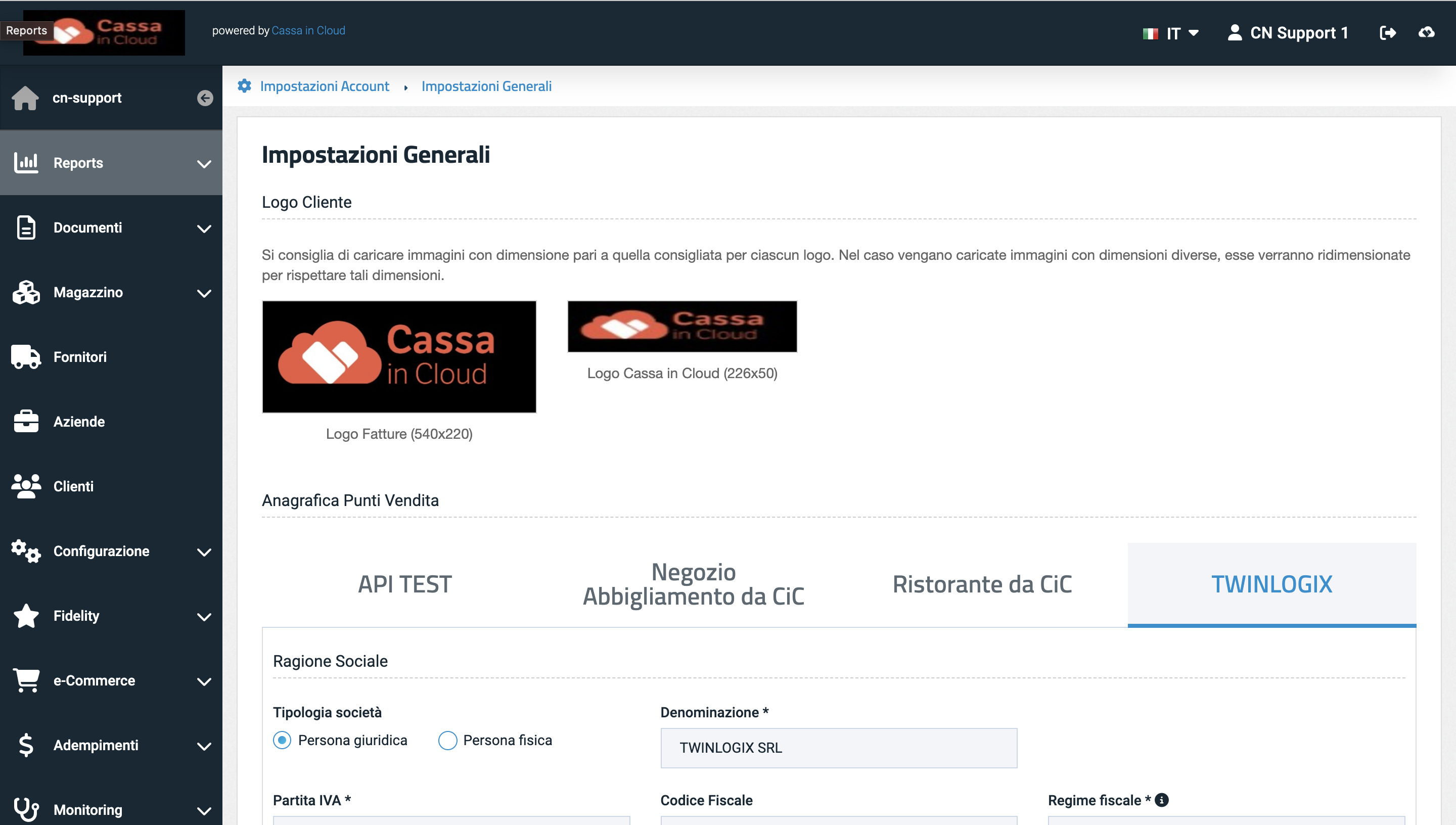Focus the Partita IVA input field
This screenshot has width=1456, height=825.
coord(451,820)
